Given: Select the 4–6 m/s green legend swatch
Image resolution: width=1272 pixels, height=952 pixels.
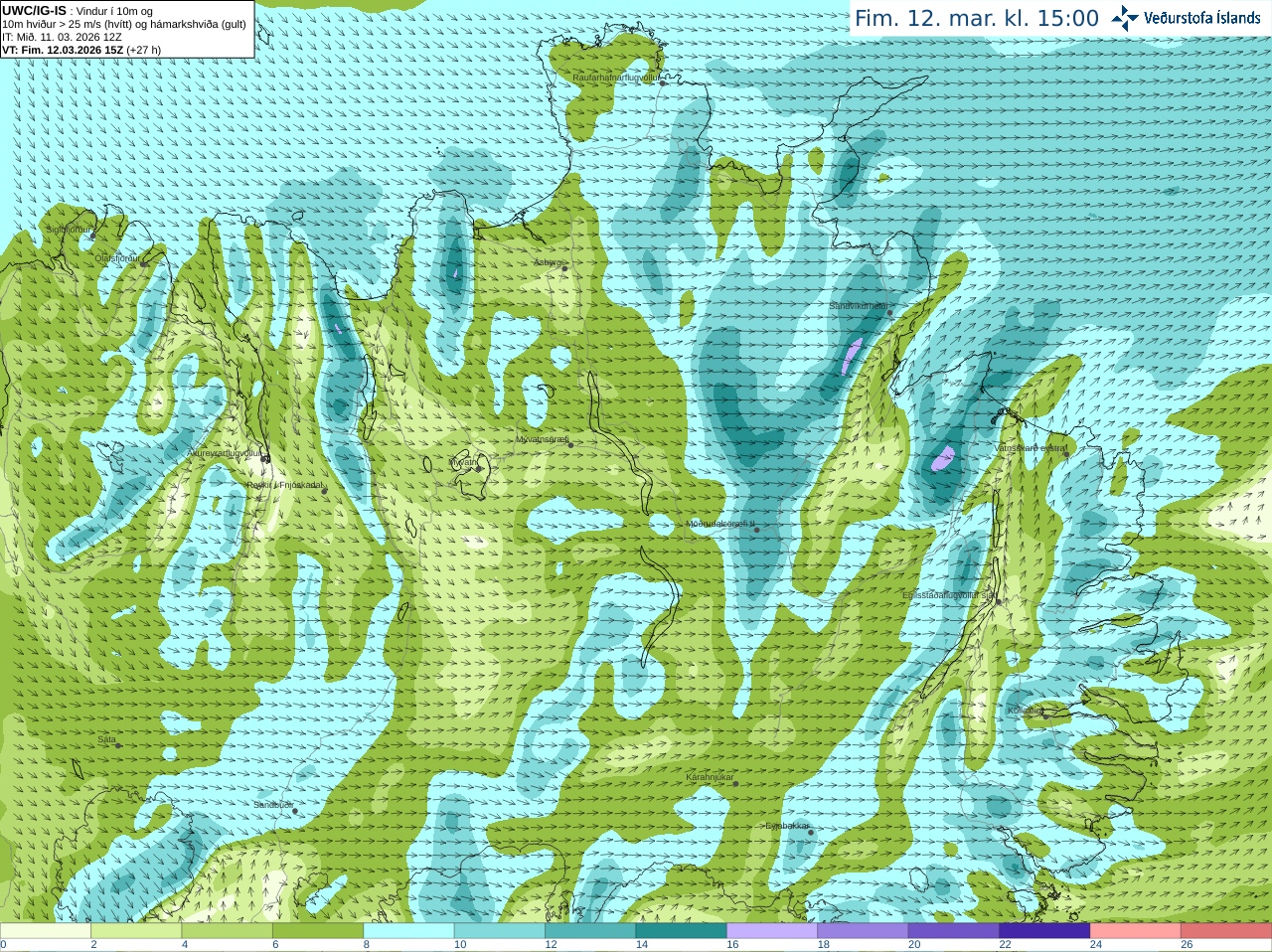Looking at the screenshot, I should point(228,931).
